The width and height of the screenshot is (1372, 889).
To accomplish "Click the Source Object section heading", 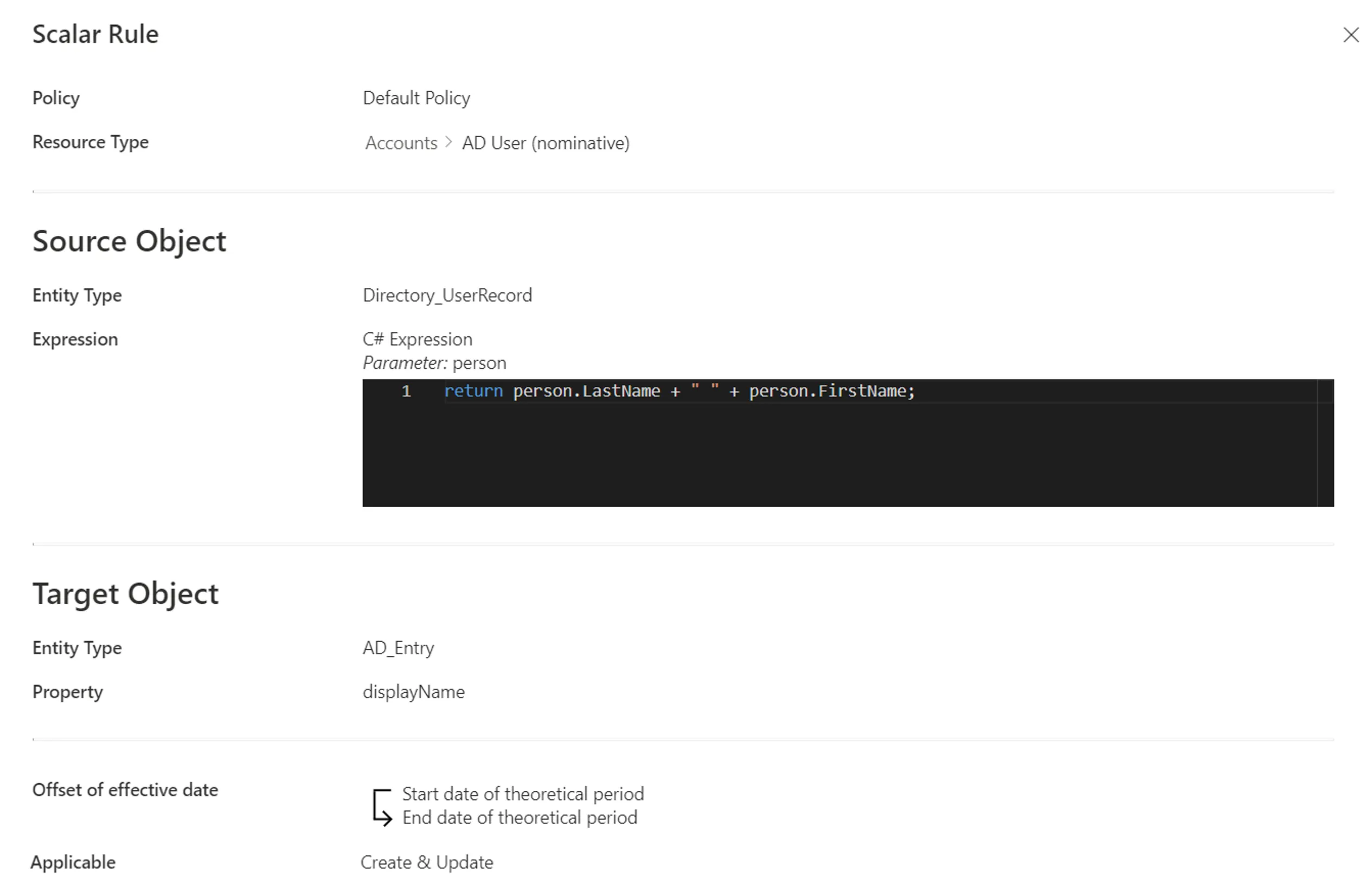I will [129, 241].
